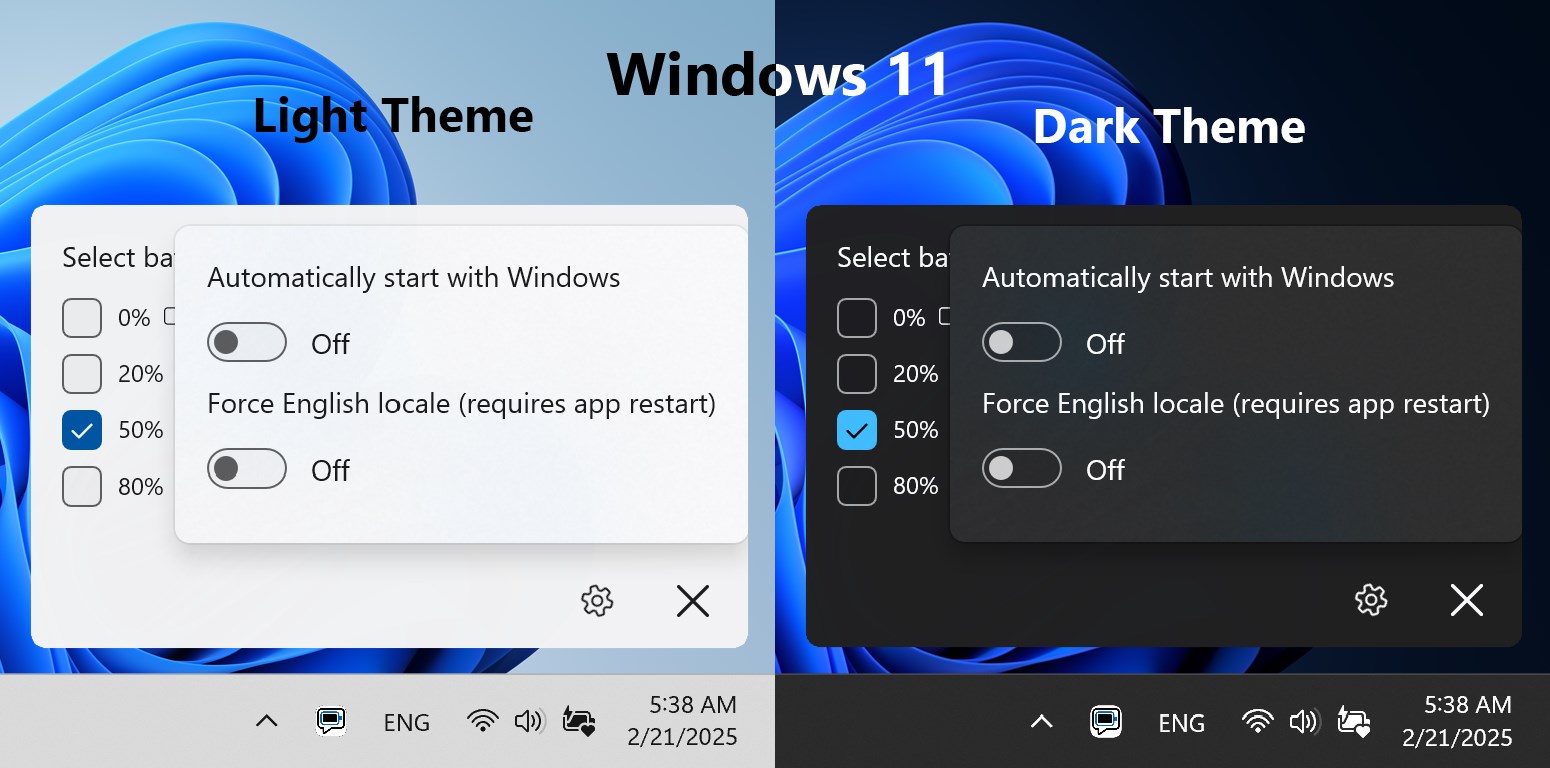Screen dimensions: 1550x768
Task: Open ENG language switcher on dark taskbar
Action: [1181, 722]
